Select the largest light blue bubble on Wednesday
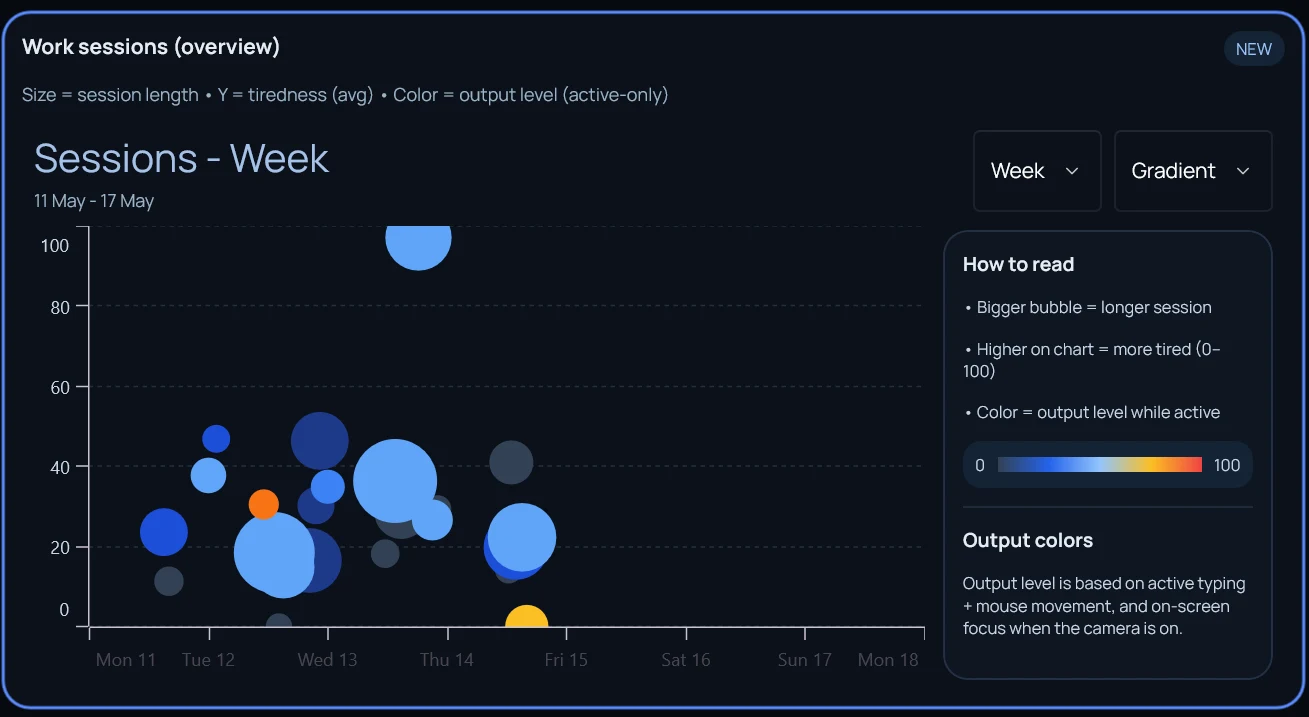Screen dimensions: 1309x717 pos(395,481)
